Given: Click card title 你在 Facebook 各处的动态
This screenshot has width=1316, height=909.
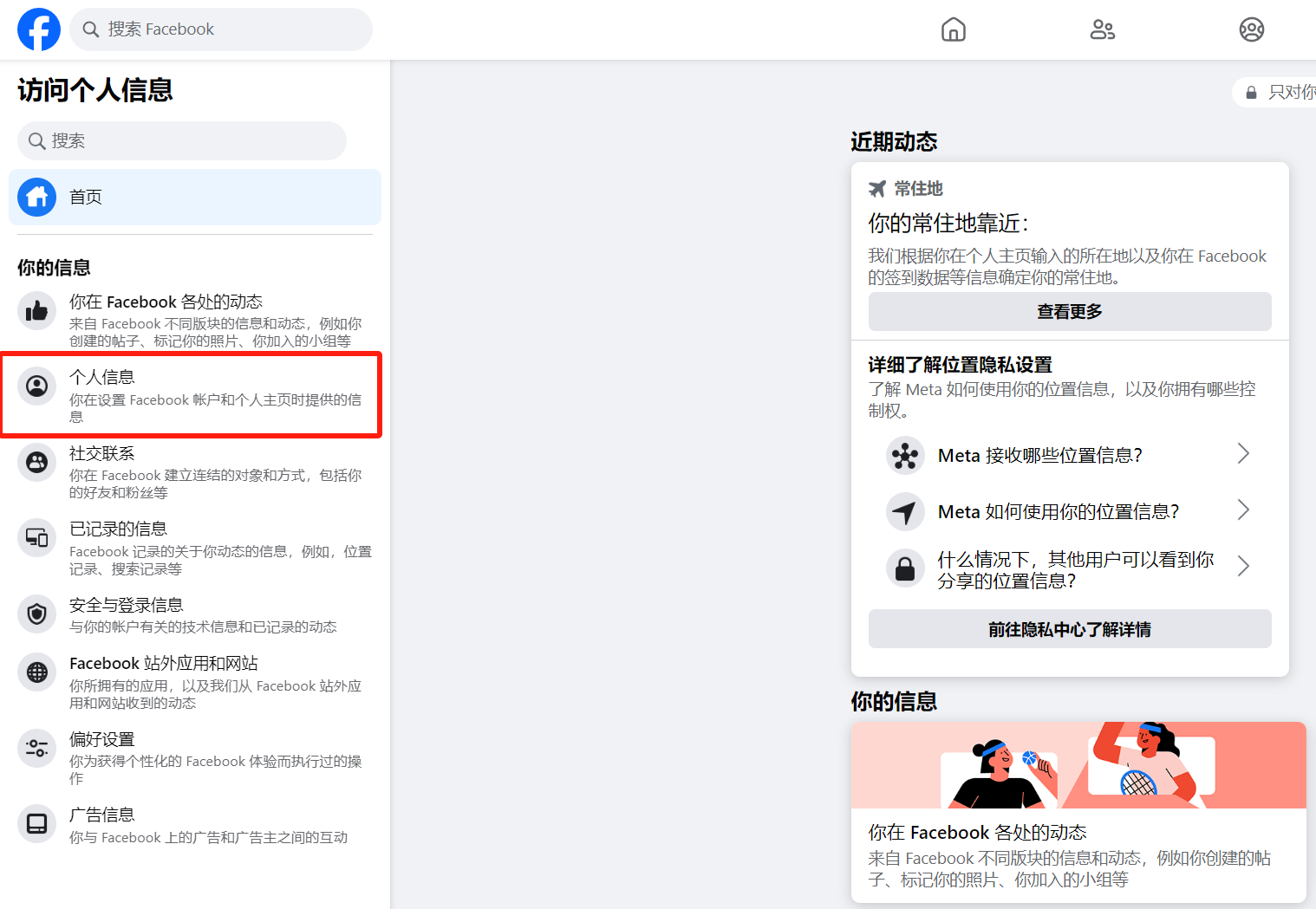Looking at the screenshot, I should click(977, 832).
